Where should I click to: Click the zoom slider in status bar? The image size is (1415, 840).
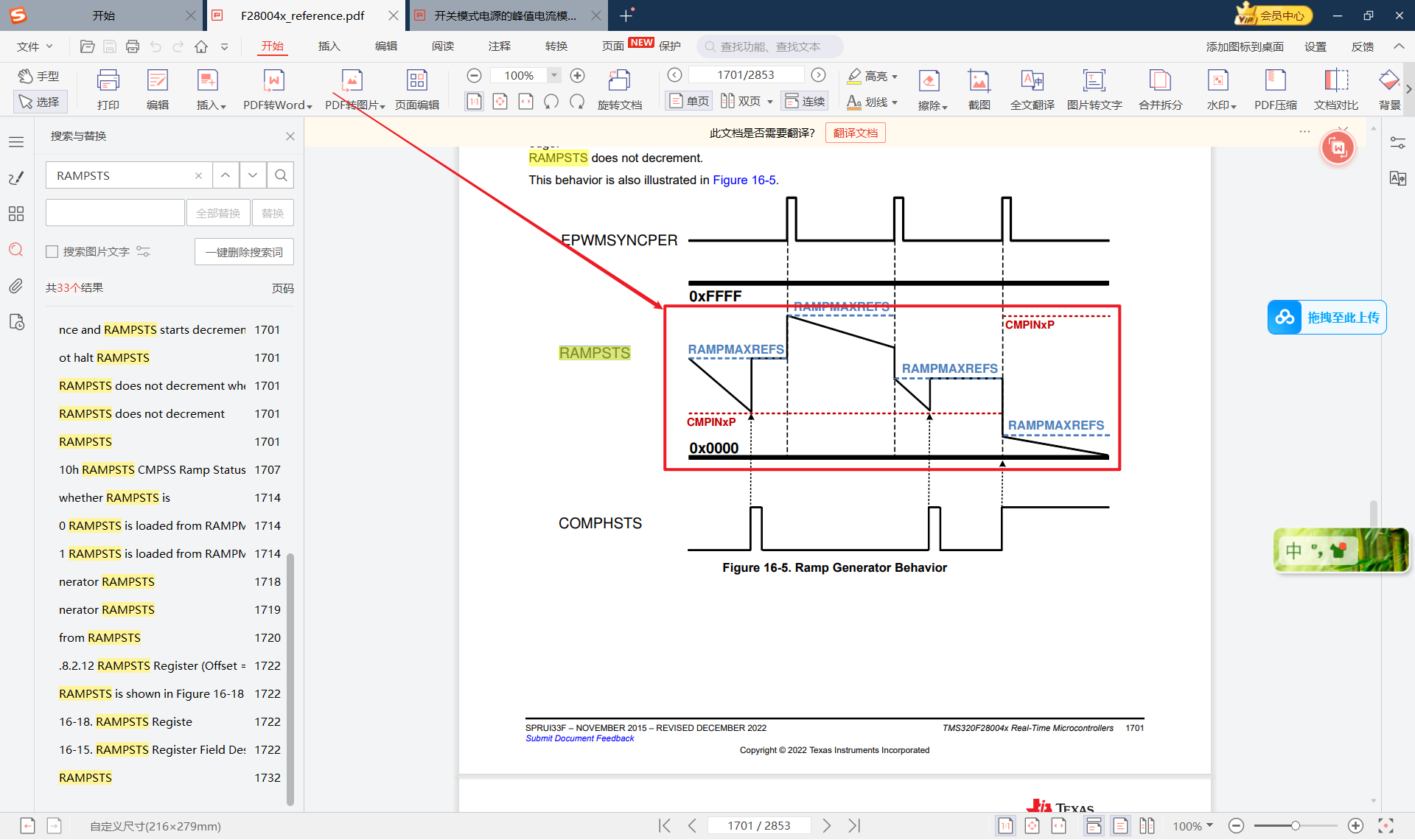pos(1295,826)
